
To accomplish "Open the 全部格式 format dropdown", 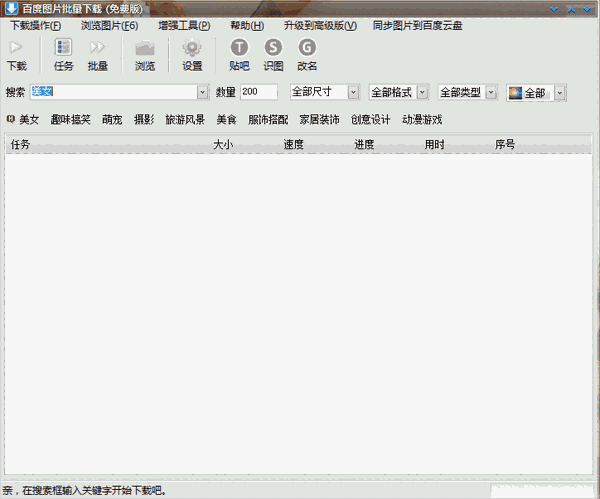I will pos(422,92).
